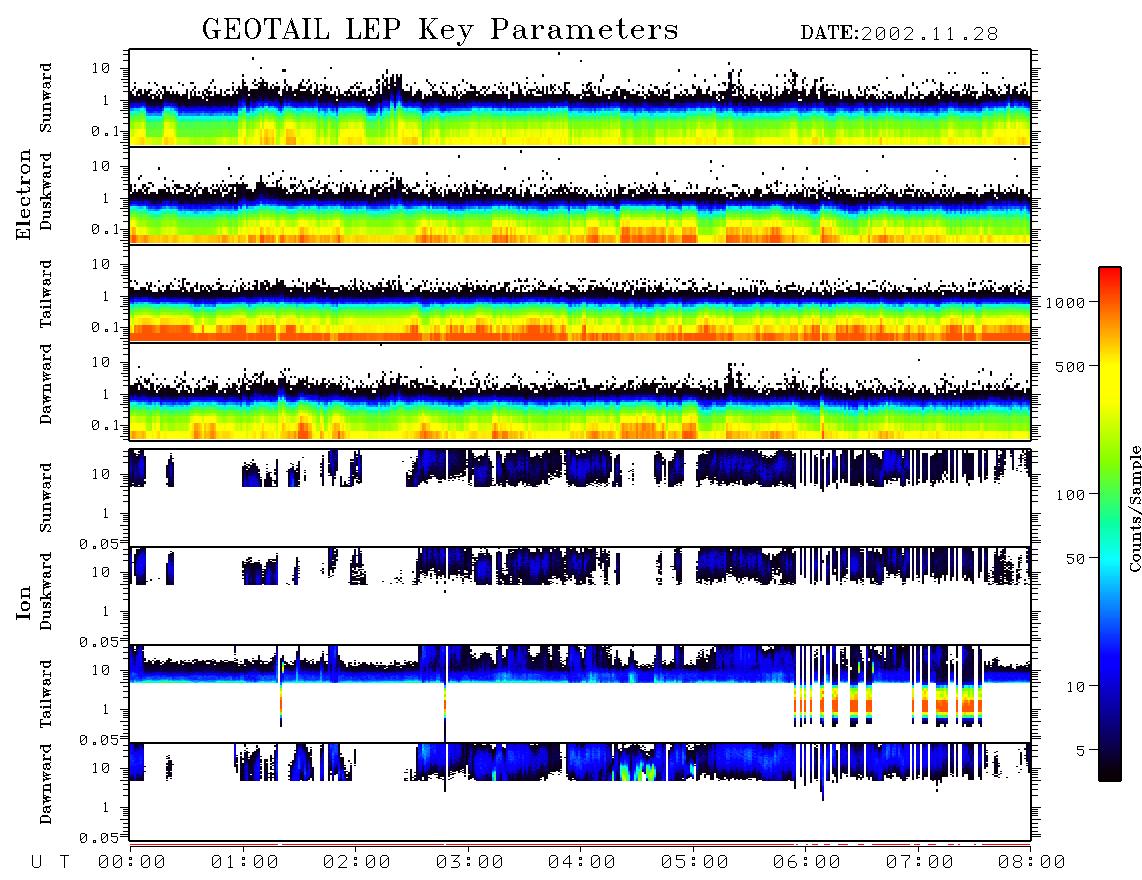The image size is (1142, 880).
Task: Click the "500" color bar tick
Action: click(1071, 367)
